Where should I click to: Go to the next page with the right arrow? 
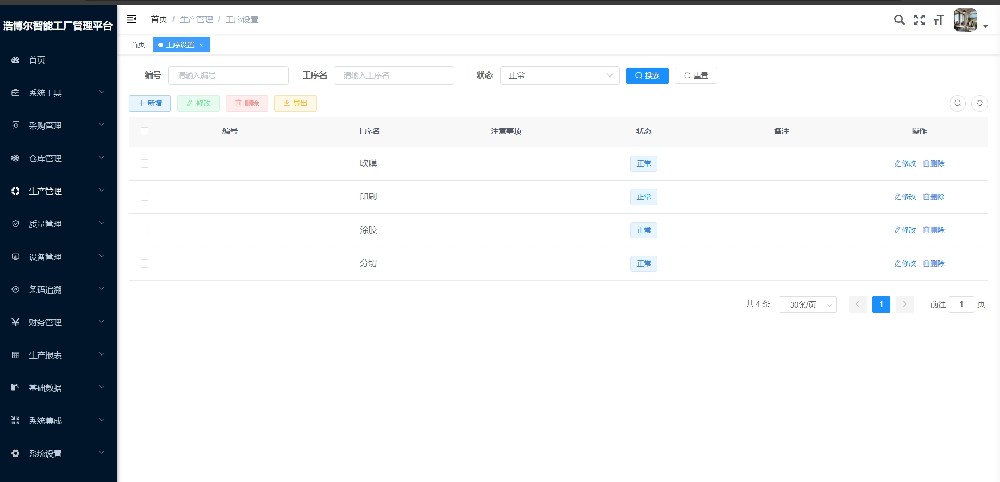coord(904,305)
